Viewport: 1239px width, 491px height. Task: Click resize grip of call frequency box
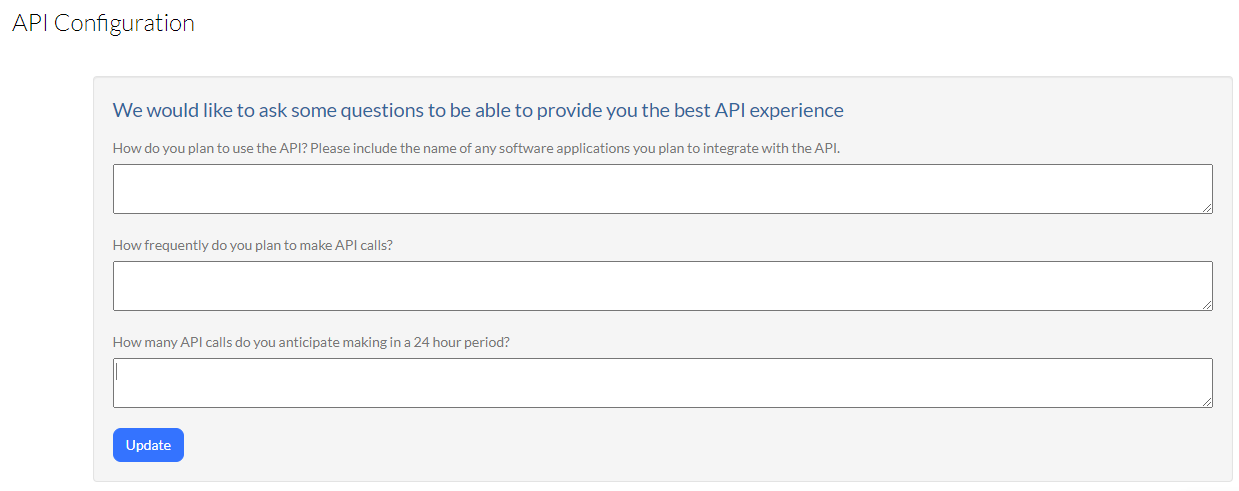pos(1207,305)
